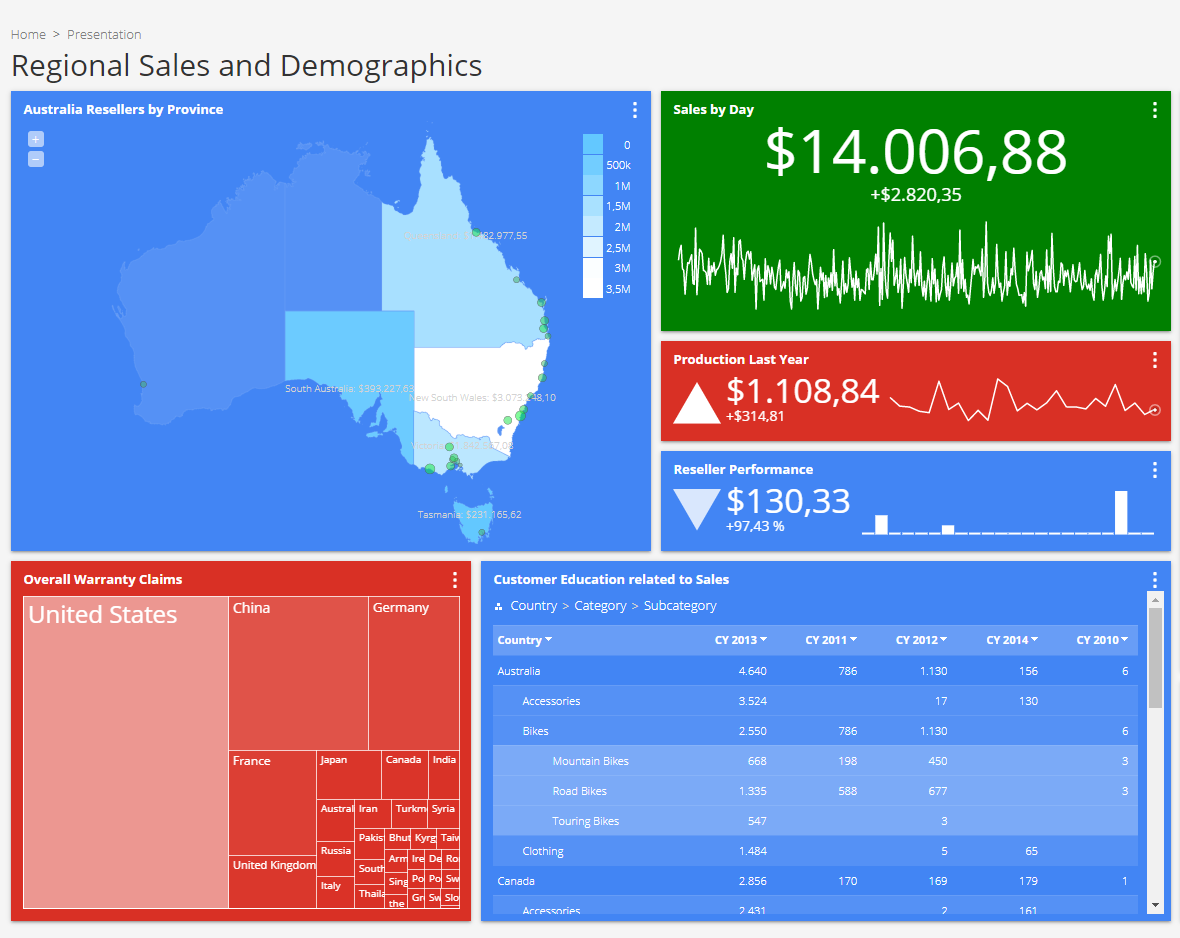Image resolution: width=1180 pixels, height=938 pixels.
Task: Click the Home breadcrumb link
Action: coord(28,34)
